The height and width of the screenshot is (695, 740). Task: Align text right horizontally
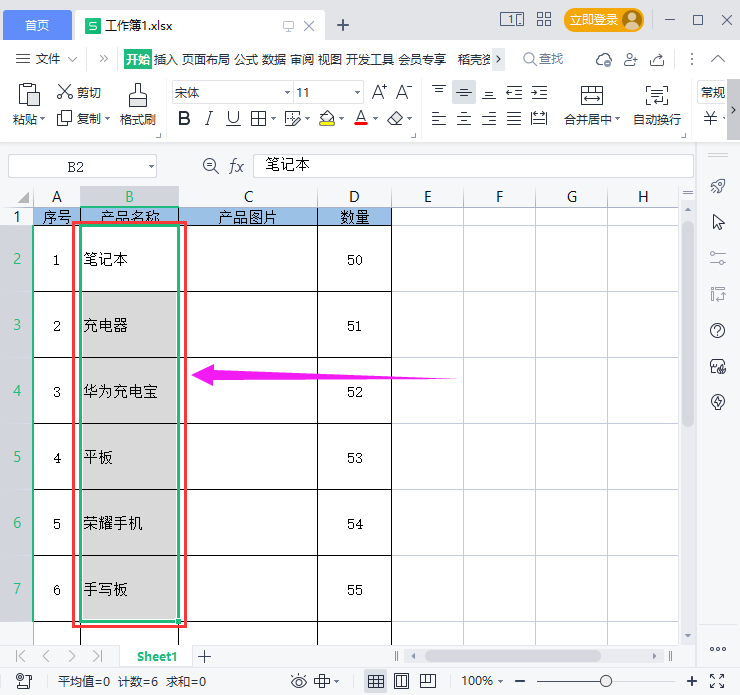click(x=489, y=118)
